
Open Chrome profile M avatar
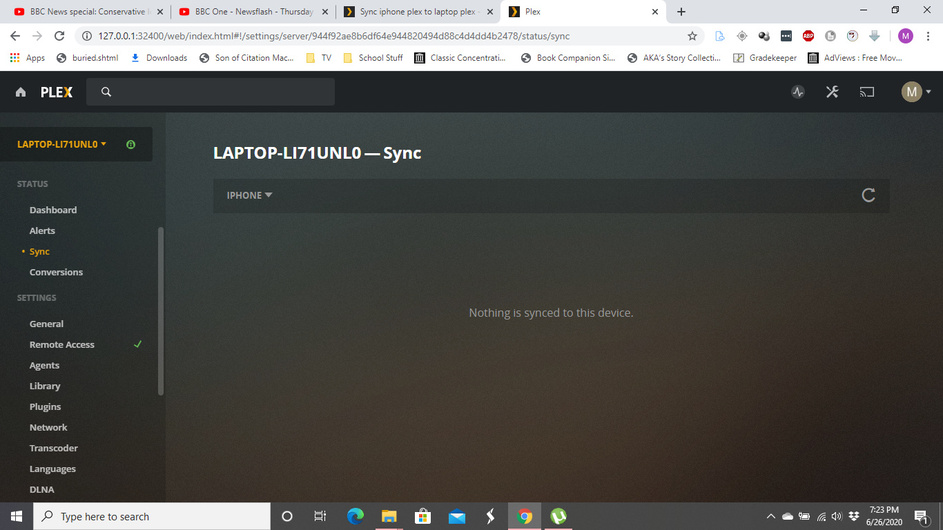pyautogui.click(x=905, y=36)
